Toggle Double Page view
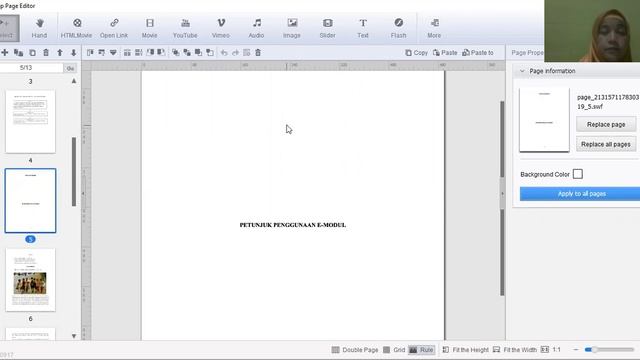This screenshot has width=640, height=360. [355, 350]
